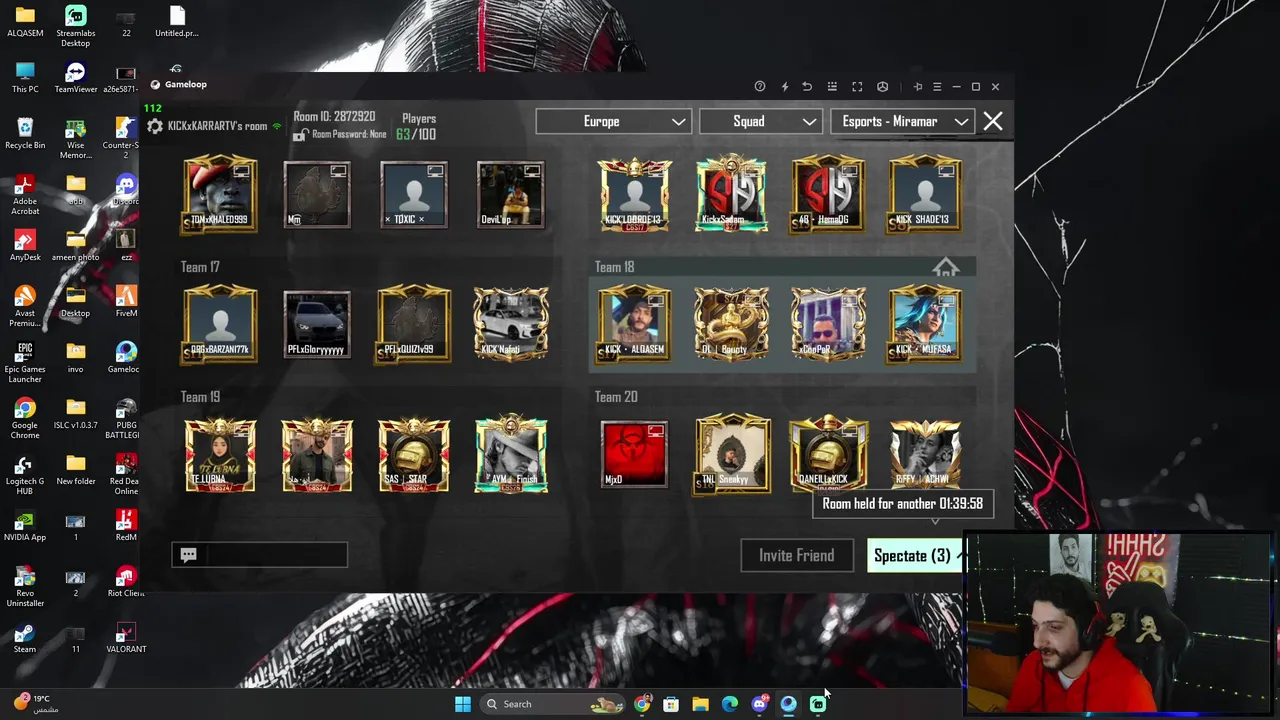Open Streamlabs Desktop desktop icon
Screen dimensions: 1280x720
click(75, 27)
